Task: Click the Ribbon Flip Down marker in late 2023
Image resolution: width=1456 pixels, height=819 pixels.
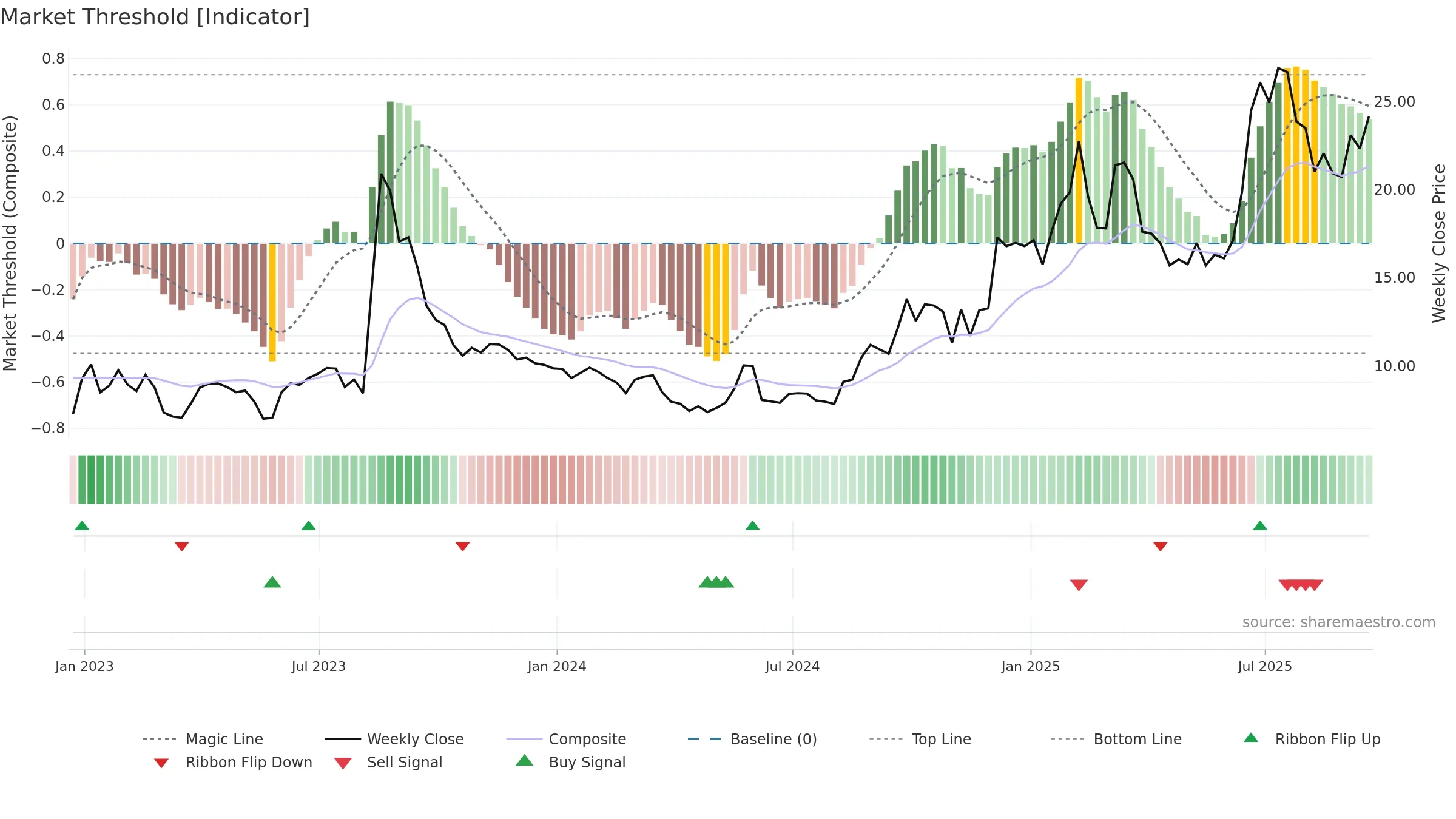Action: coord(462,547)
